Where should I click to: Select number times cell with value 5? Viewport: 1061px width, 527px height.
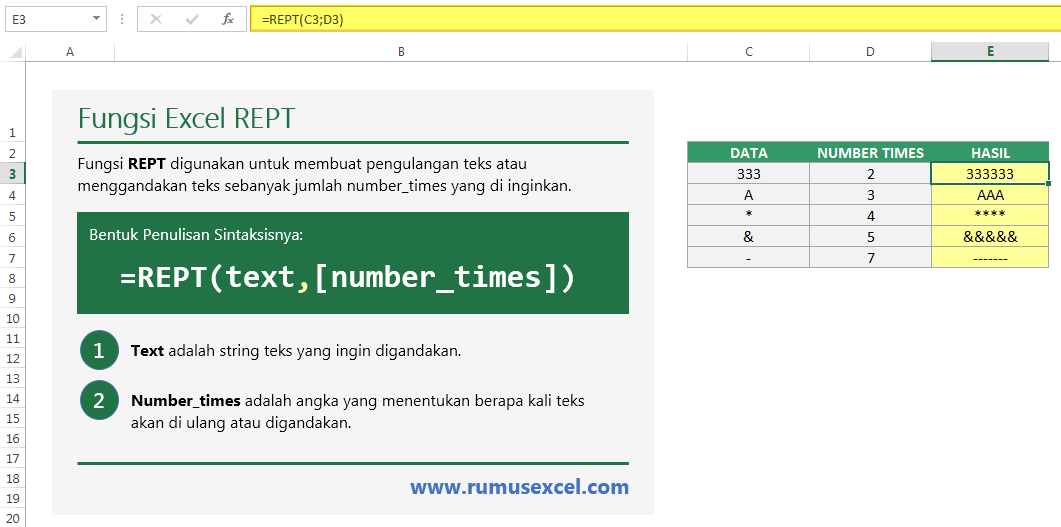coord(870,237)
